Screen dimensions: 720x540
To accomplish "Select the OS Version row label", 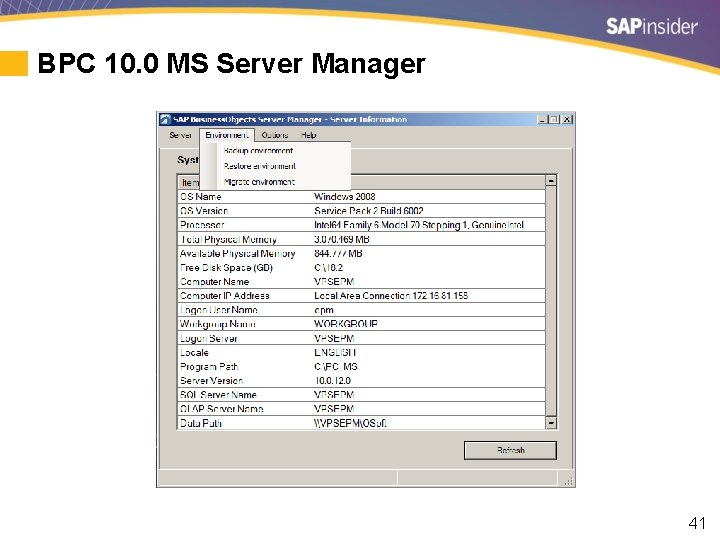I will point(204,211).
